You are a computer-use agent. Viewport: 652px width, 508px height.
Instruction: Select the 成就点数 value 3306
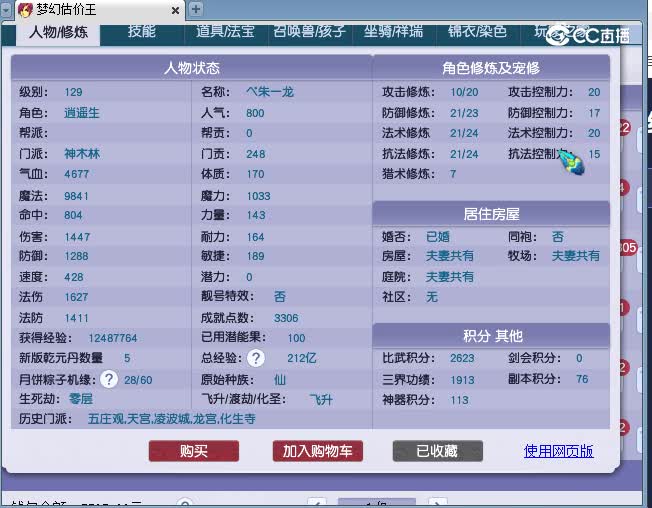(286, 318)
